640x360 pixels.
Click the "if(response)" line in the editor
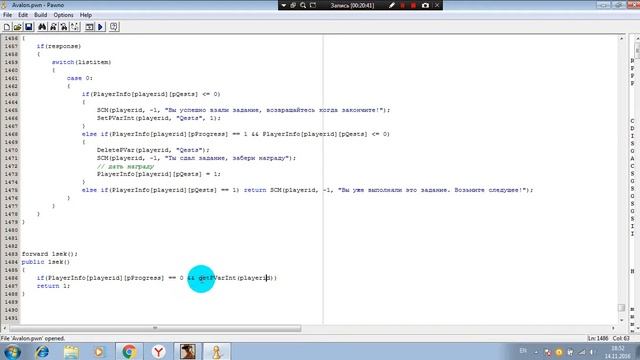(59, 46)
